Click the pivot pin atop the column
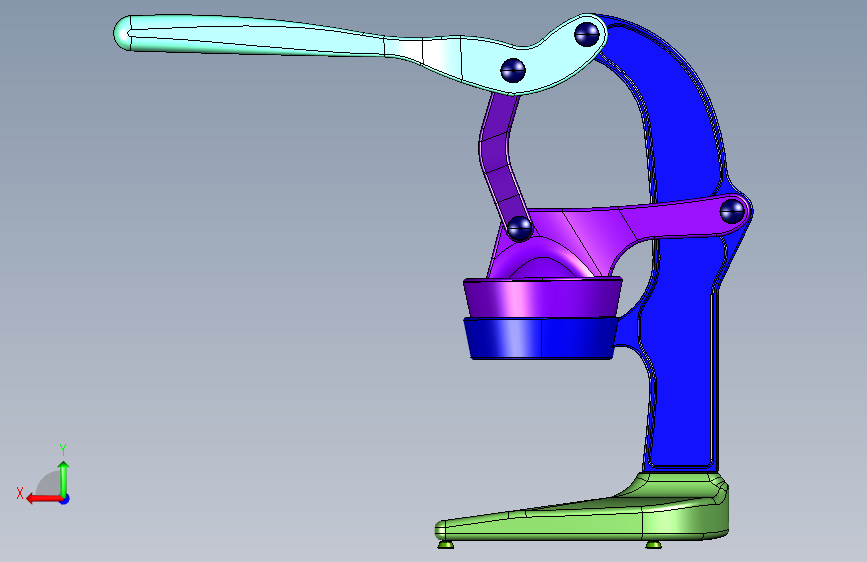The image size is (867, 562). click(587, 34)
